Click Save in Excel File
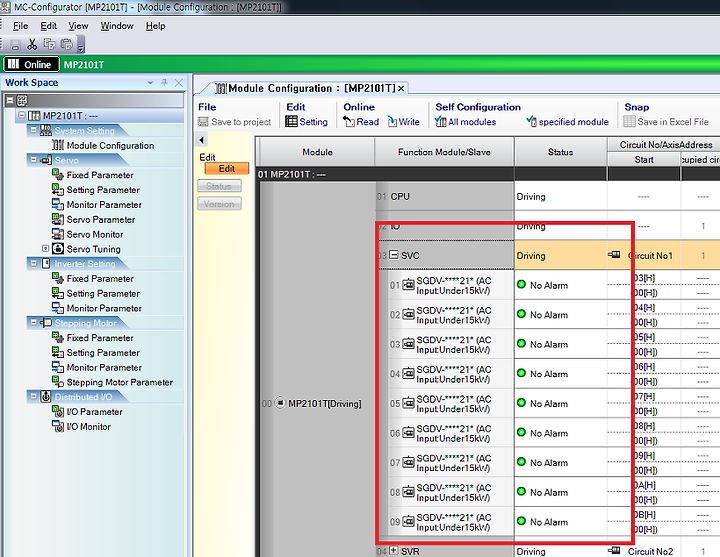This screenshot has width=720, height=557. click(x=666, y=122)
